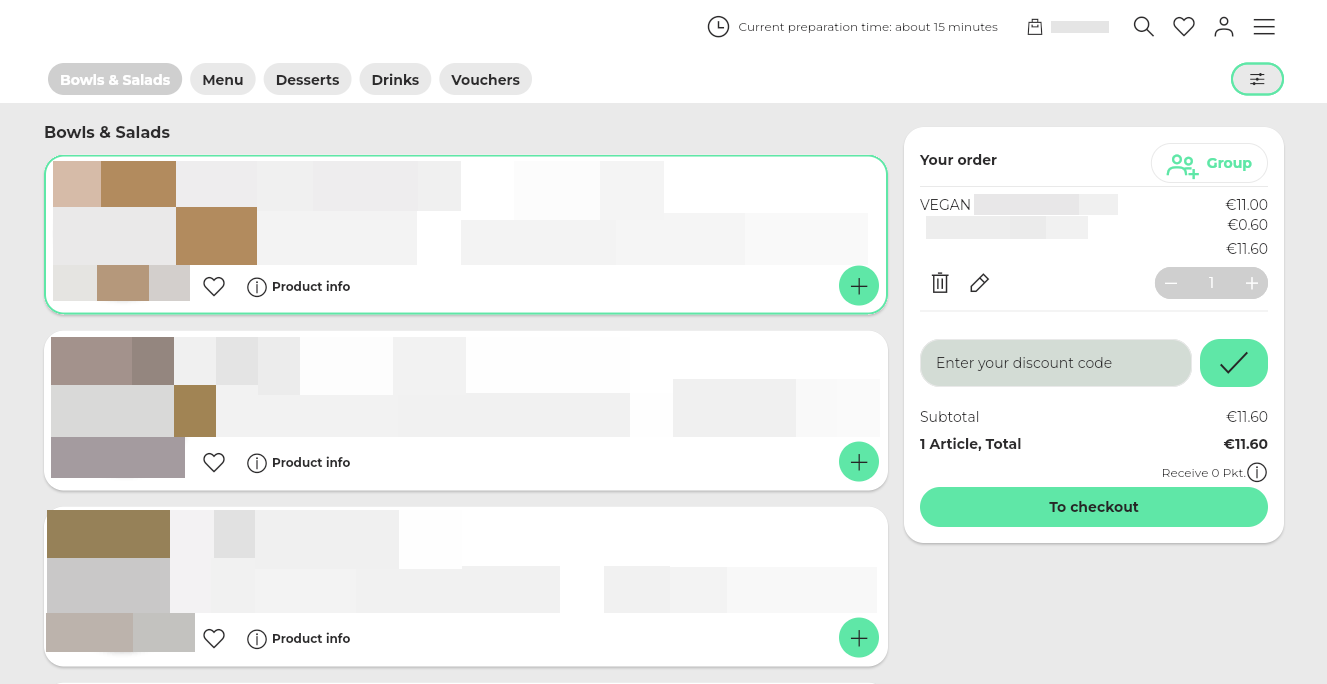Add the second bowl to order

(858, 462)
